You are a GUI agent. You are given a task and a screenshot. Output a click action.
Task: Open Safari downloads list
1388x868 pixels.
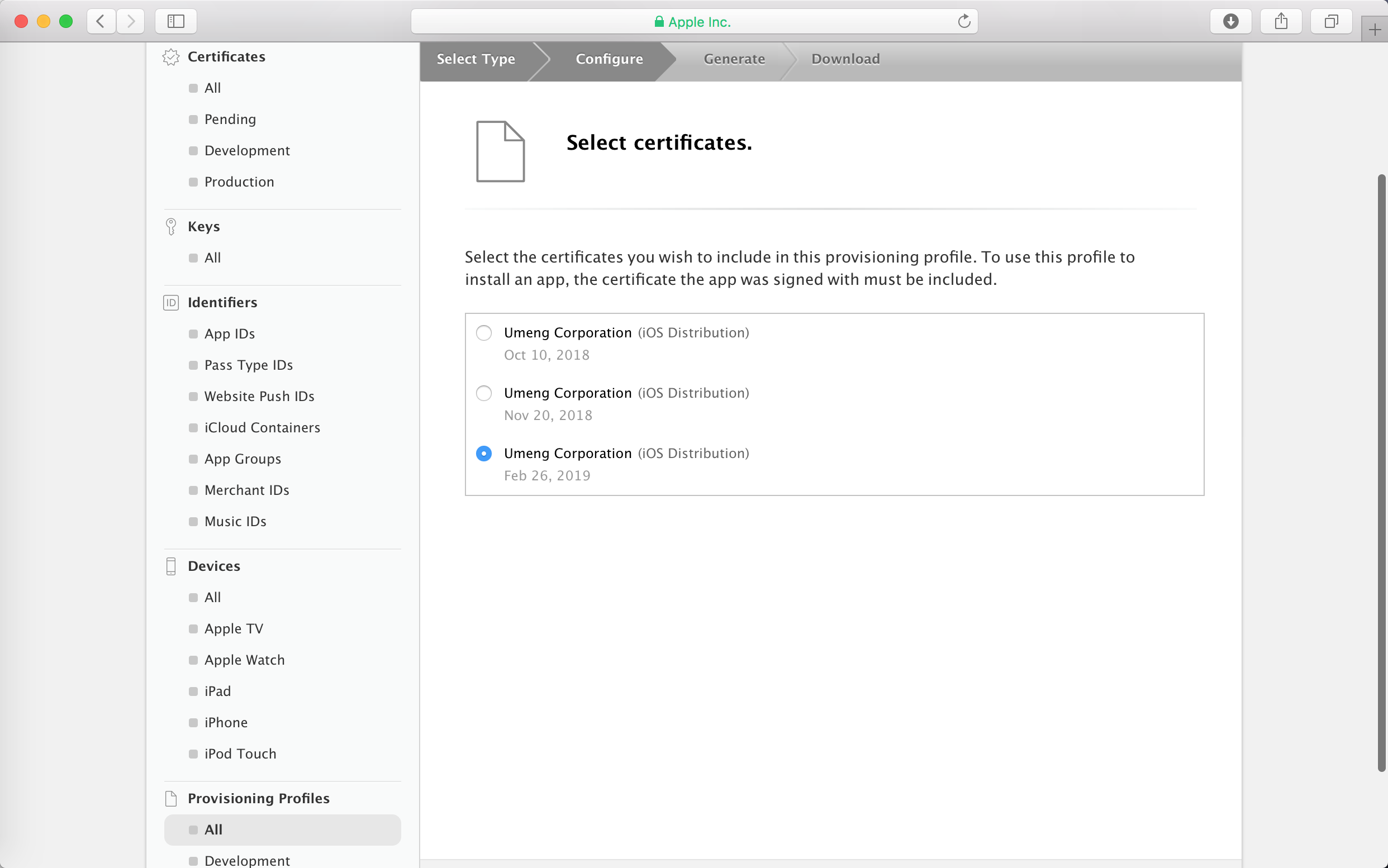pos(1230,22)
